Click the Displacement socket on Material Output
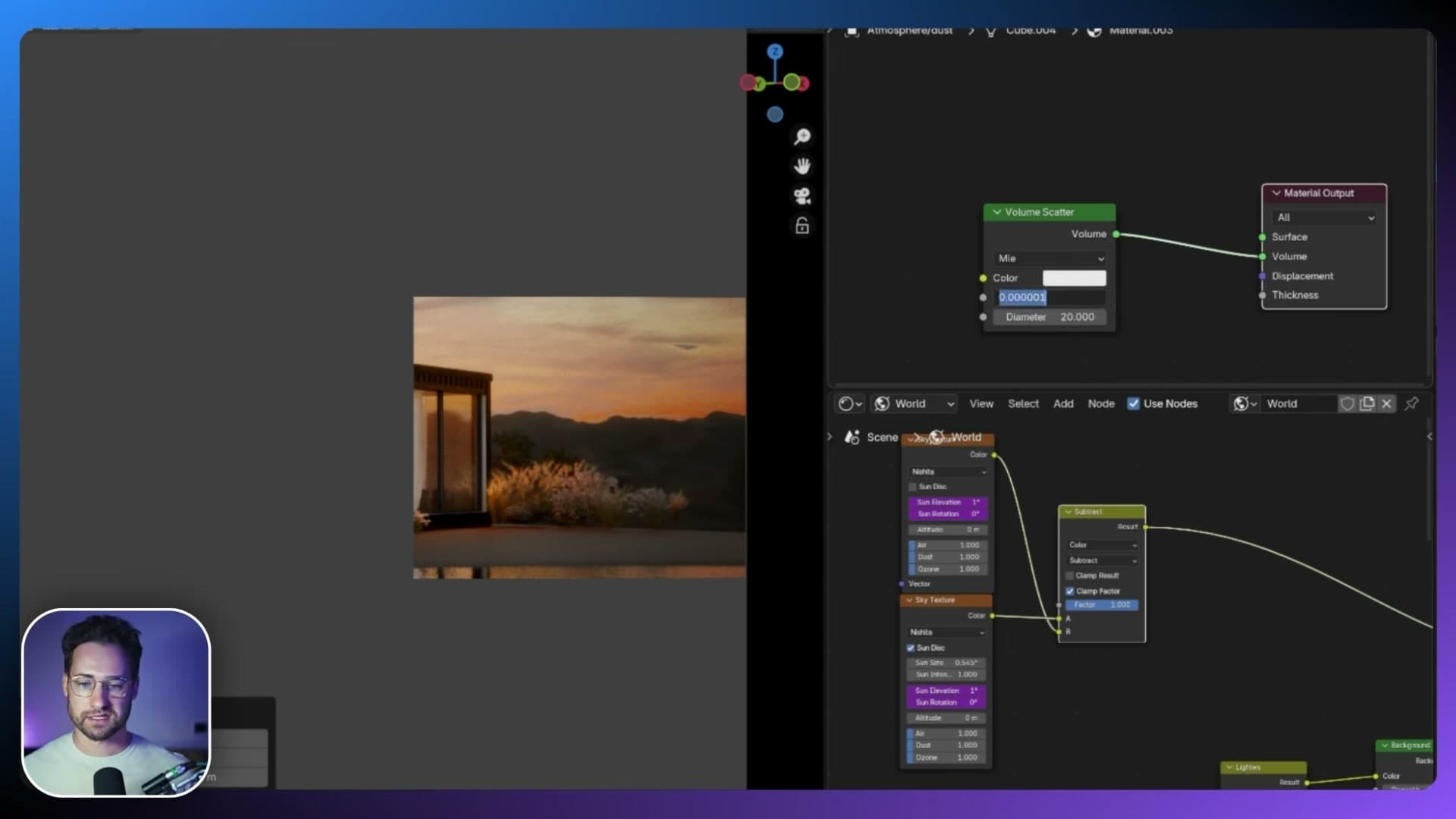1456x819 pixels. 1262,276
